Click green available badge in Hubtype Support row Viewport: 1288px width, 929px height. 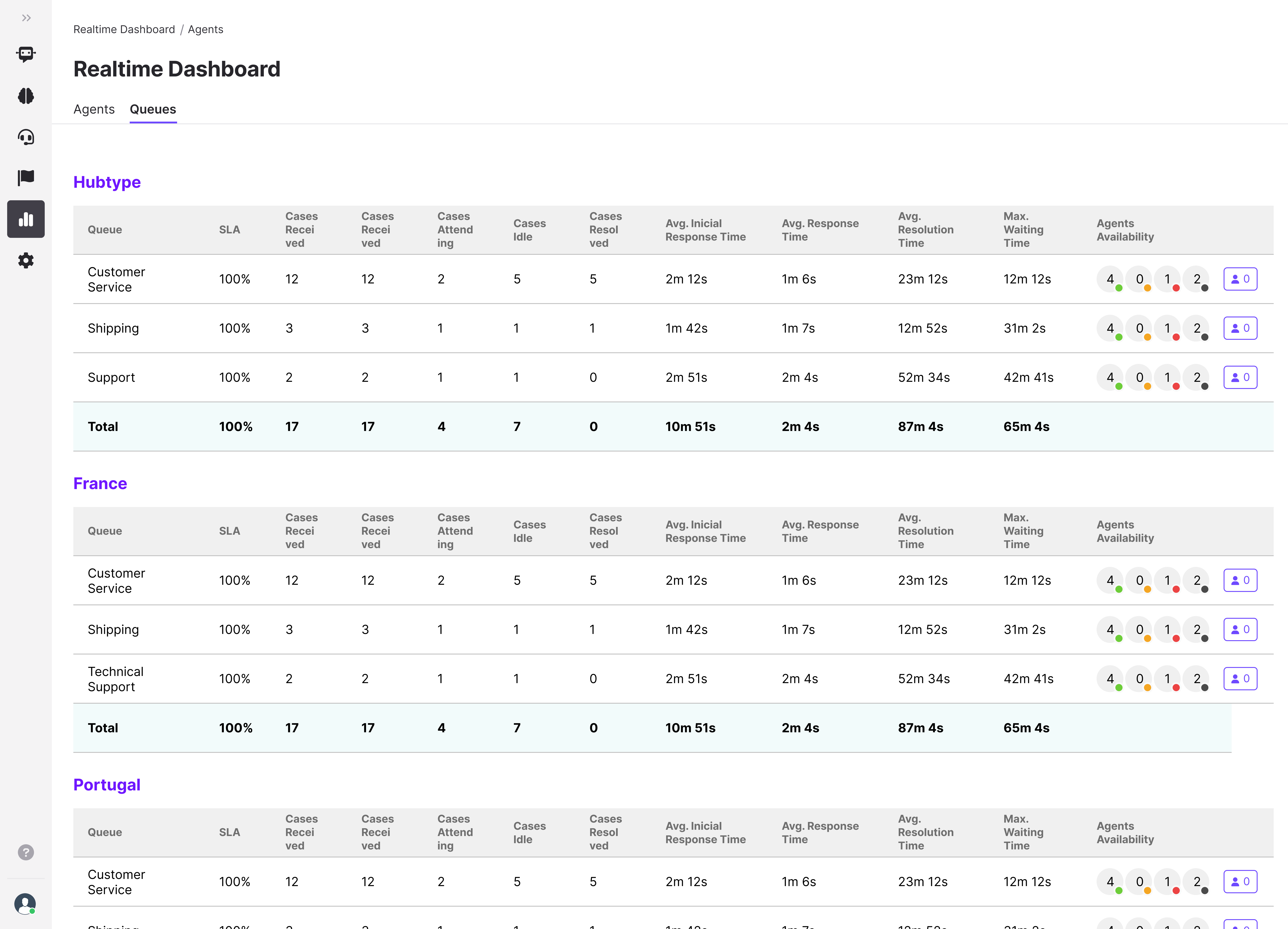1110,378
